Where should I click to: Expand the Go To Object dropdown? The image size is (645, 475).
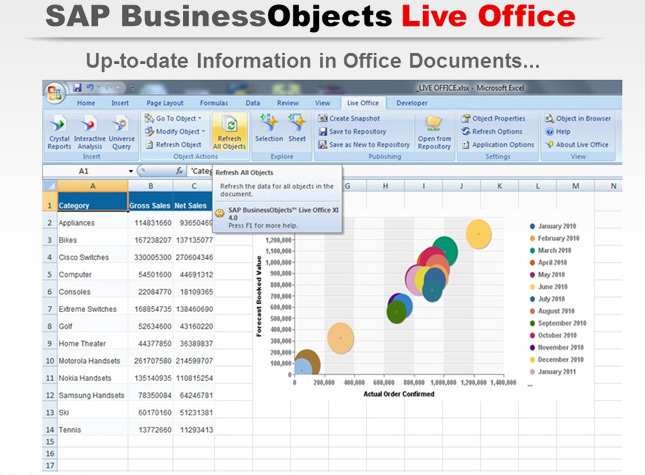coord(200,118)
